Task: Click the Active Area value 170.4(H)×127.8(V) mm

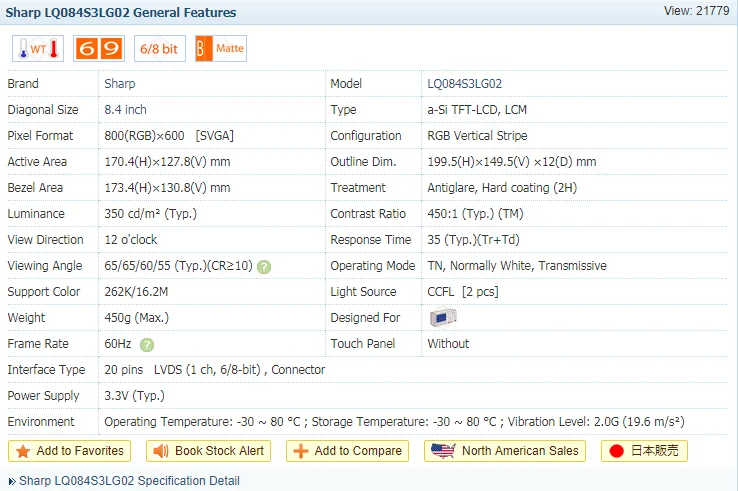Action: pyautogui.click(x=167, y=162)
